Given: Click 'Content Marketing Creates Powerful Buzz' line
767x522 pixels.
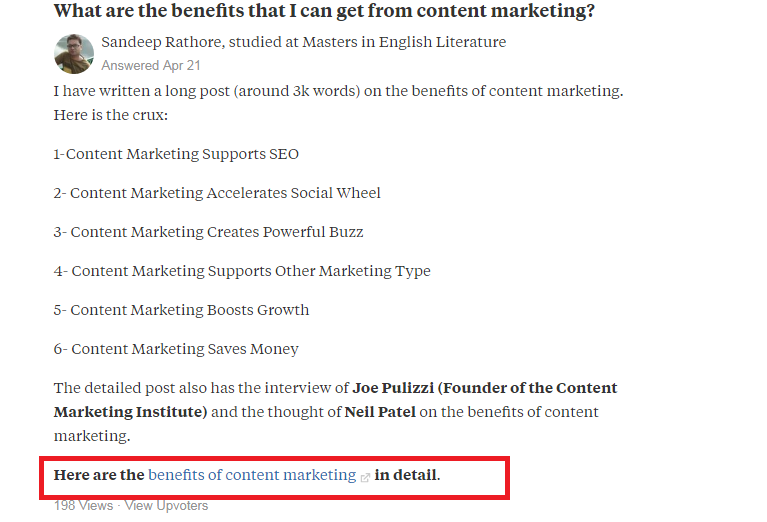Looking at the screenshot, I should tap(208, 232).
